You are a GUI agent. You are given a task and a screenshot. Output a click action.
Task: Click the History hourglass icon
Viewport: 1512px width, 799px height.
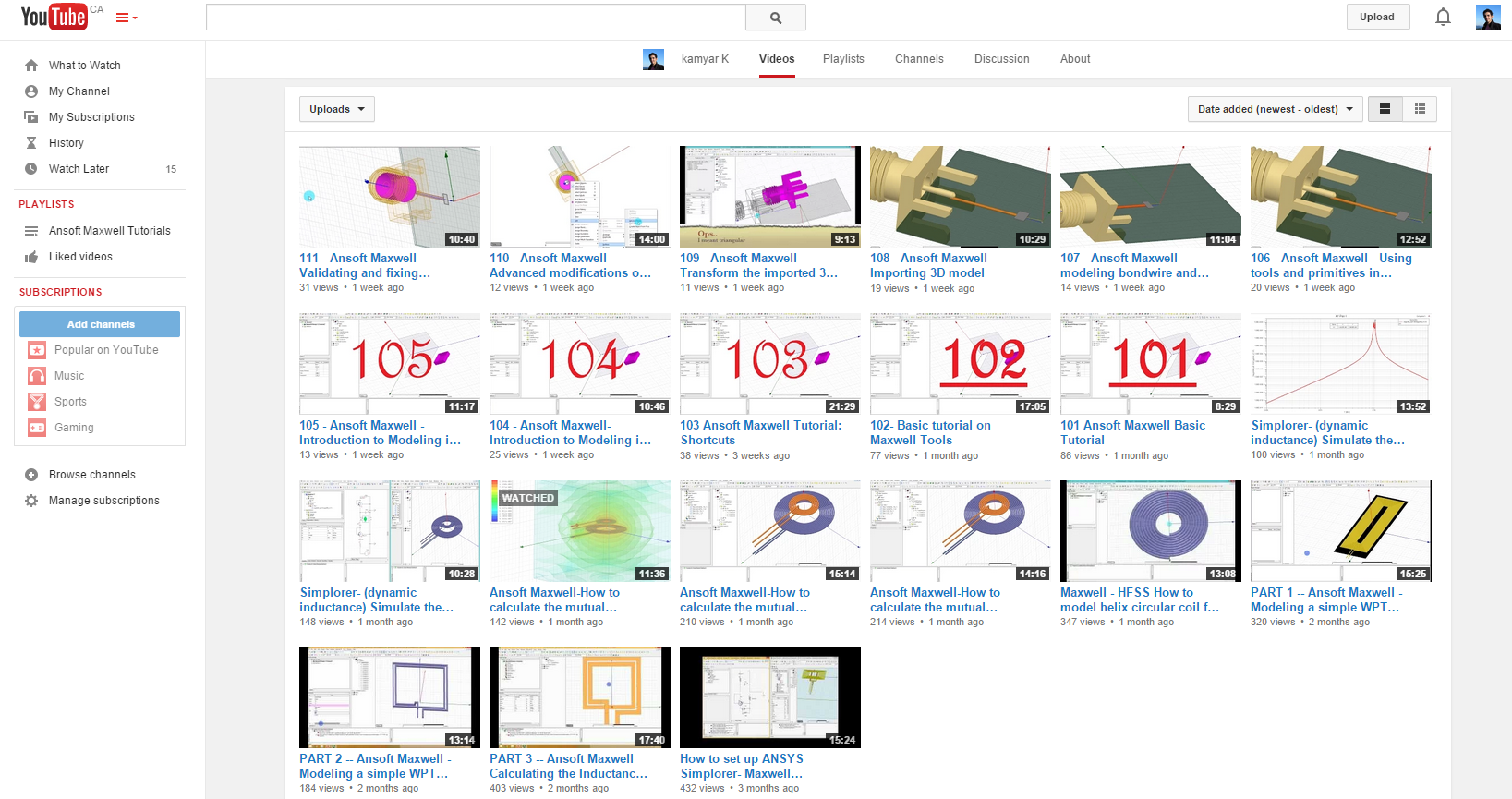pos(31,143)
